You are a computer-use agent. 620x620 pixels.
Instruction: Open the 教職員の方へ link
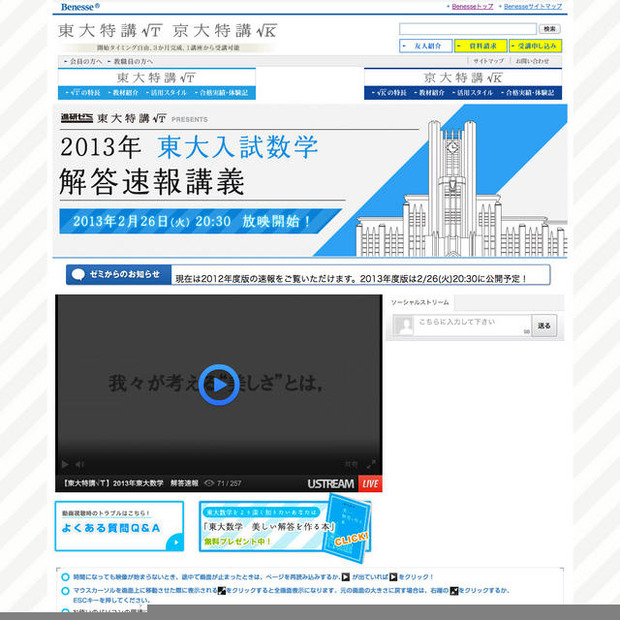point(130,61)
